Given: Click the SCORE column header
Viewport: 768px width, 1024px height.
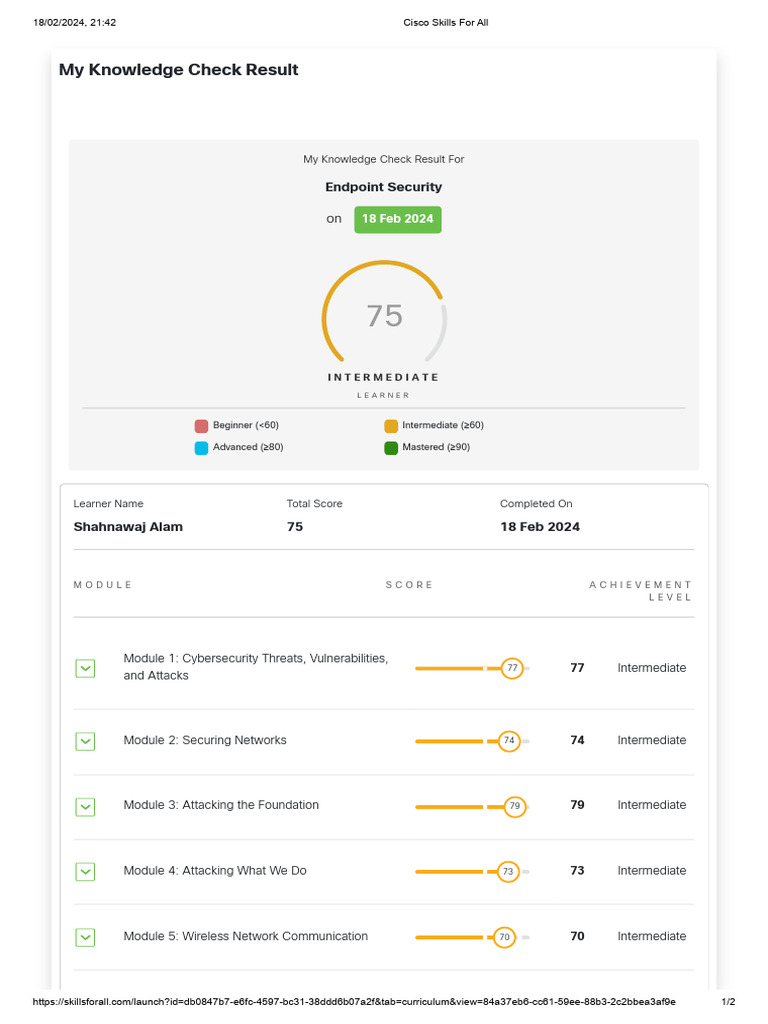Looking at the screenshot, I should point(409,585).
